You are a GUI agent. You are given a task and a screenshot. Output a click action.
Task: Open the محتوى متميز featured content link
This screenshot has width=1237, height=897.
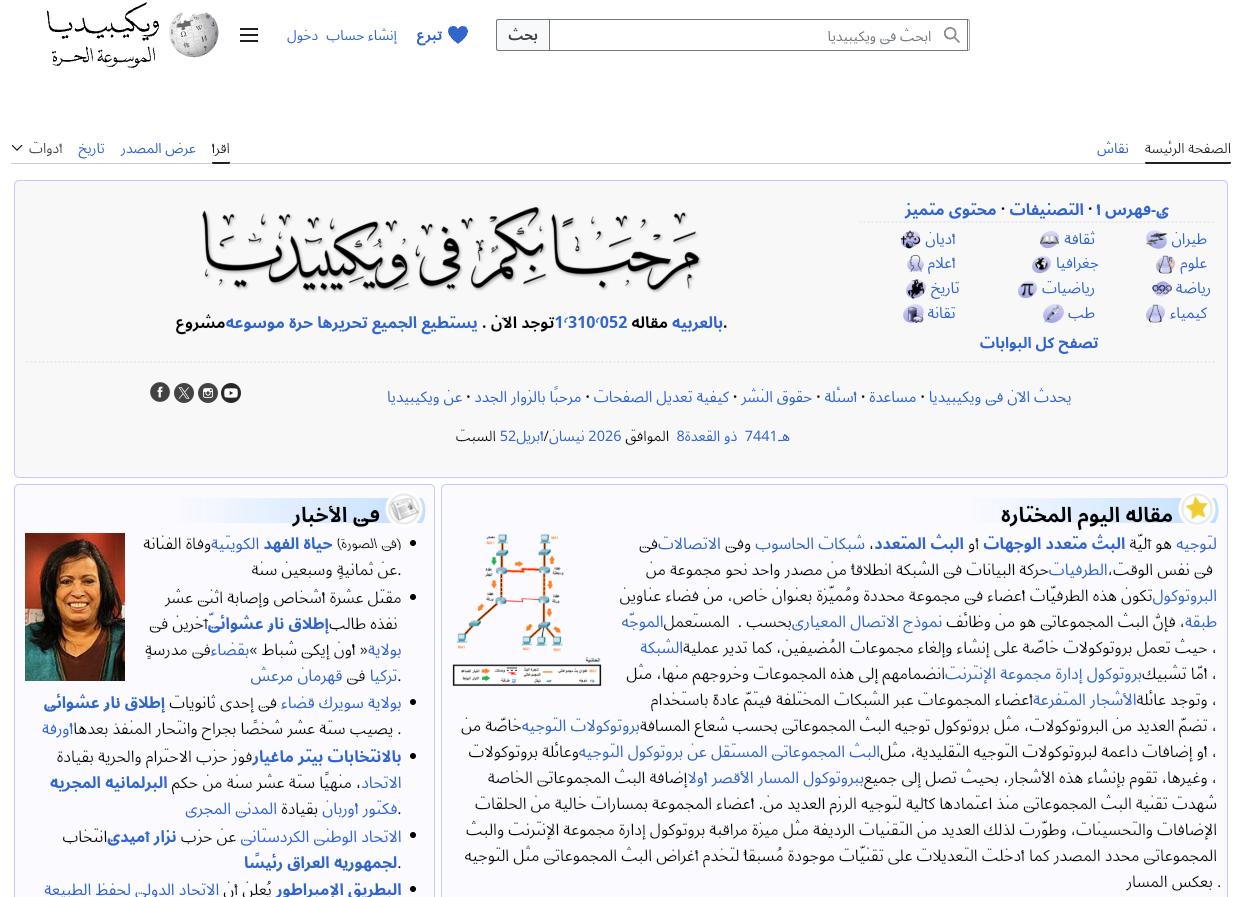pos(951,210)
